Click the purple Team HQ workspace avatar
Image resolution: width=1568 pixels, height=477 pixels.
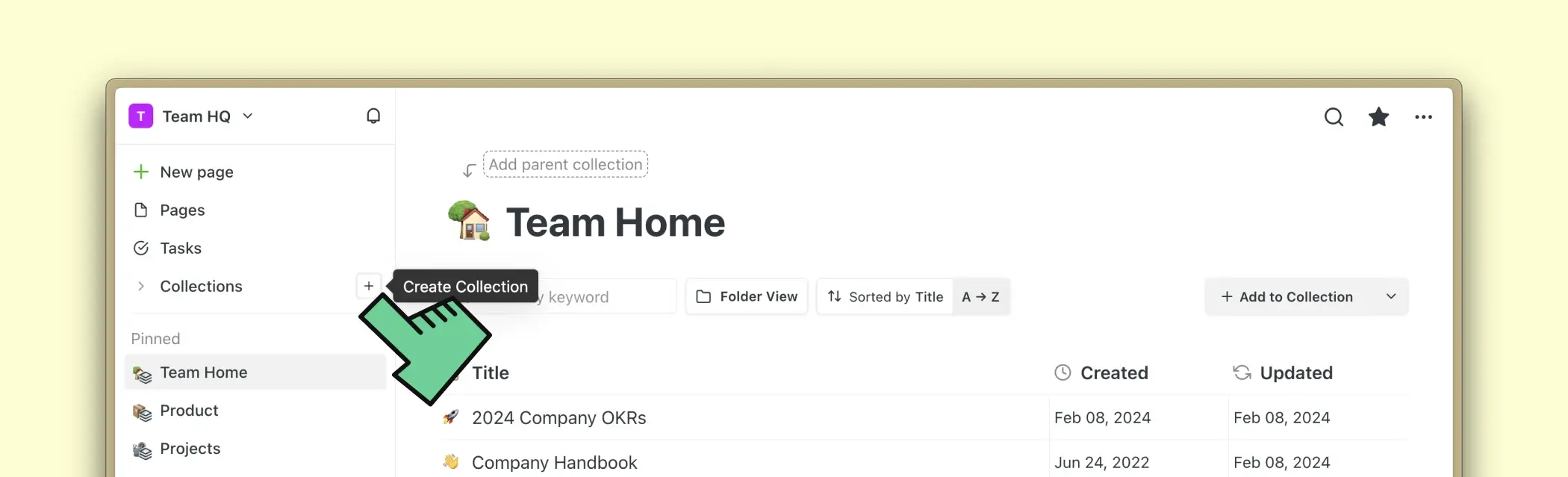[x=140, y=116]
